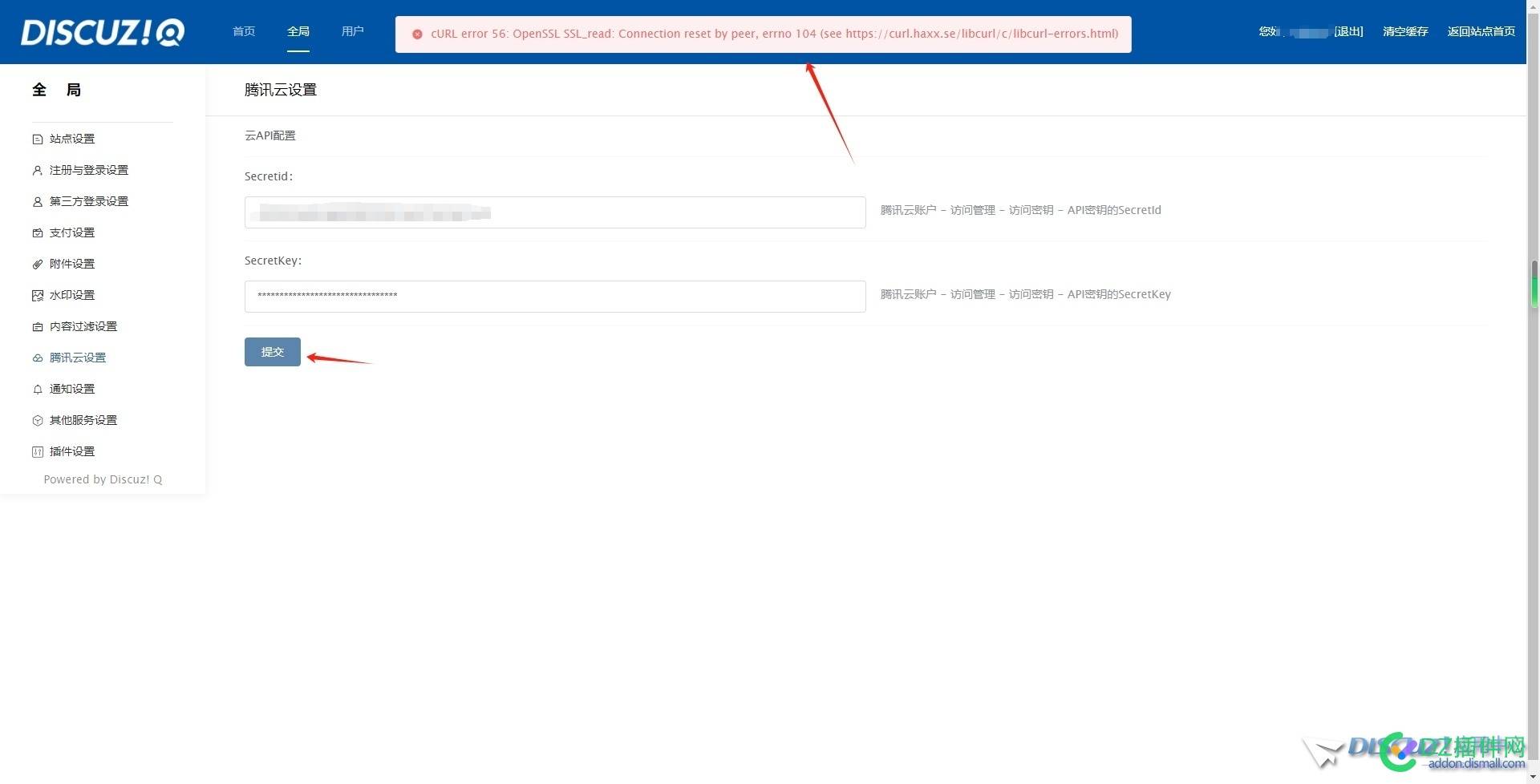Click the 站点设置 sidebar icon
1540x784 pixels.
point(38,139)
